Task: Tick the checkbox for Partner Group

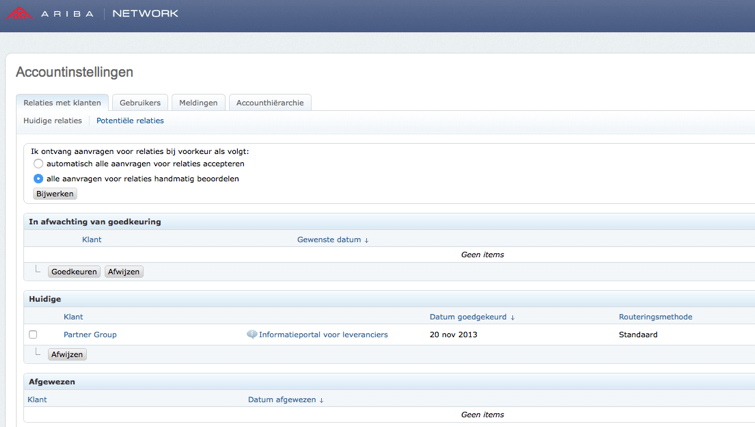Action: (x=33, y=334)
